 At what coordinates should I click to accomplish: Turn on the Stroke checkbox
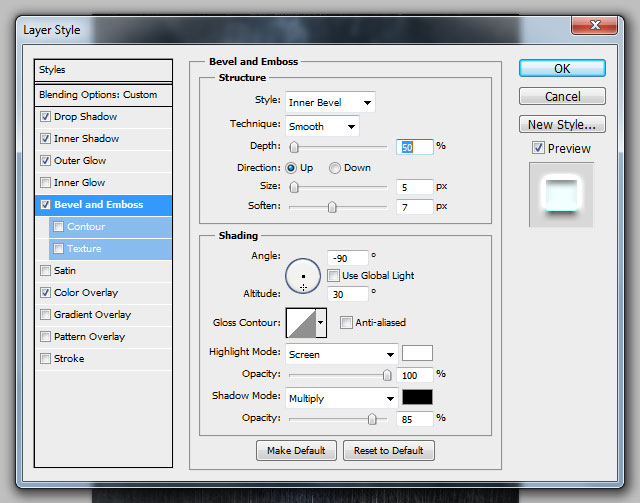[45, 359]
